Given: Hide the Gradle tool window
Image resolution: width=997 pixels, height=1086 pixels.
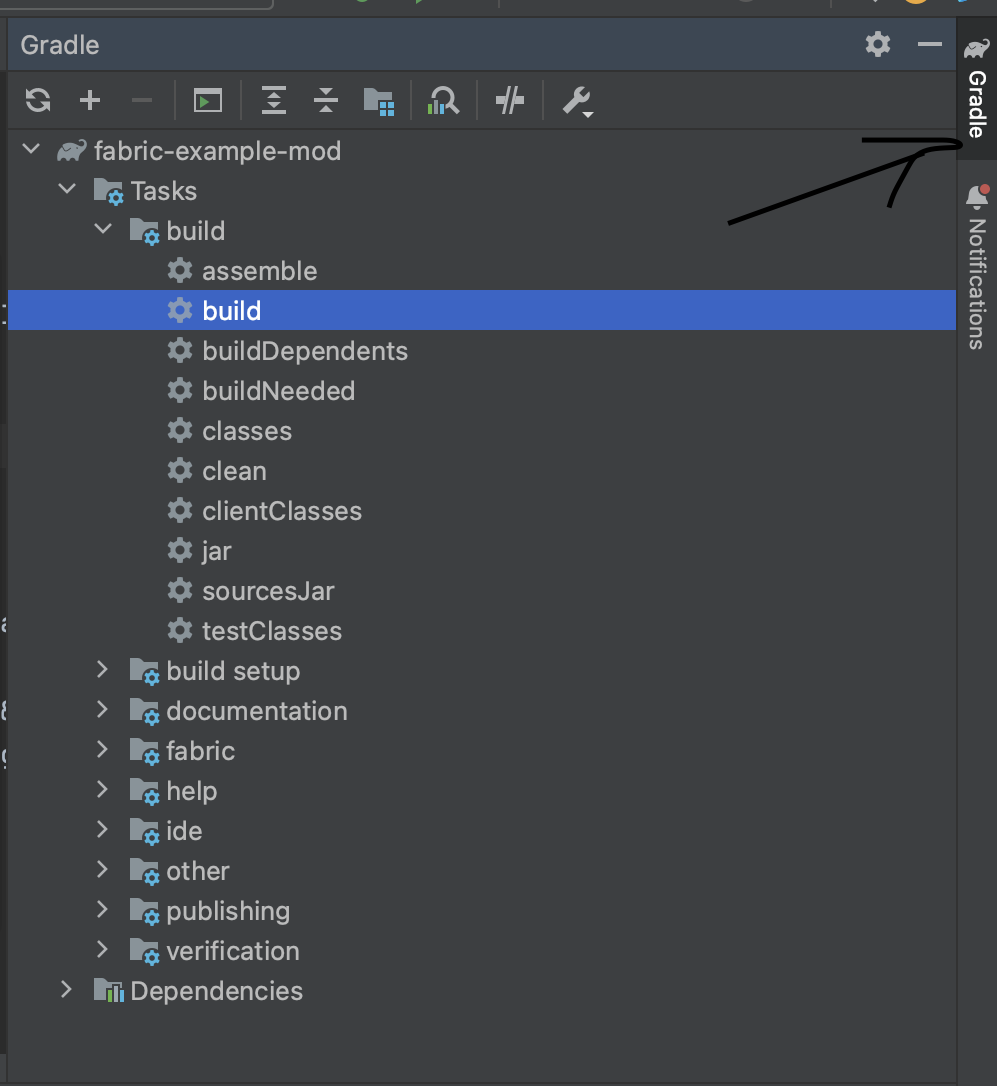Looking at the screenshot, I should pyautogui.click(x=929, y=44).
